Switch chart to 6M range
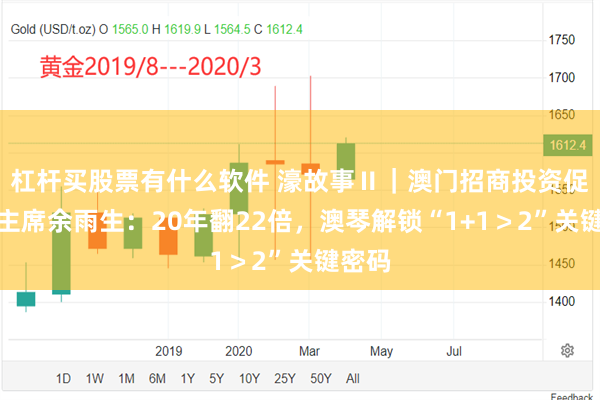This screenshot has width=600, height=400. [x=157, y=379]
